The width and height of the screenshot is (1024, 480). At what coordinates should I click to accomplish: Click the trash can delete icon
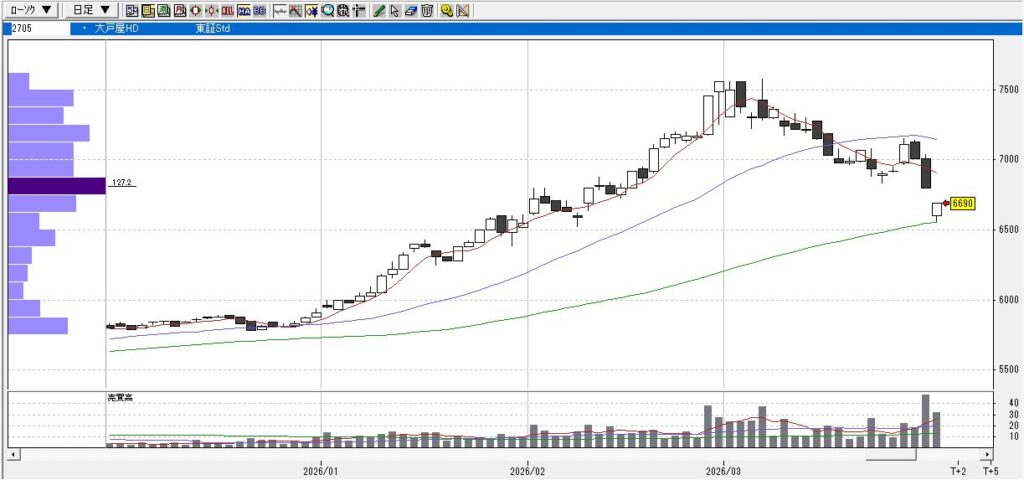tap(427, 11)
